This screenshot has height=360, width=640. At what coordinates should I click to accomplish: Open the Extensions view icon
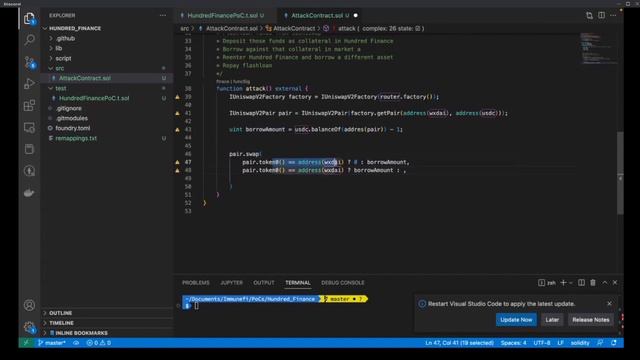[x=29, y=105]
